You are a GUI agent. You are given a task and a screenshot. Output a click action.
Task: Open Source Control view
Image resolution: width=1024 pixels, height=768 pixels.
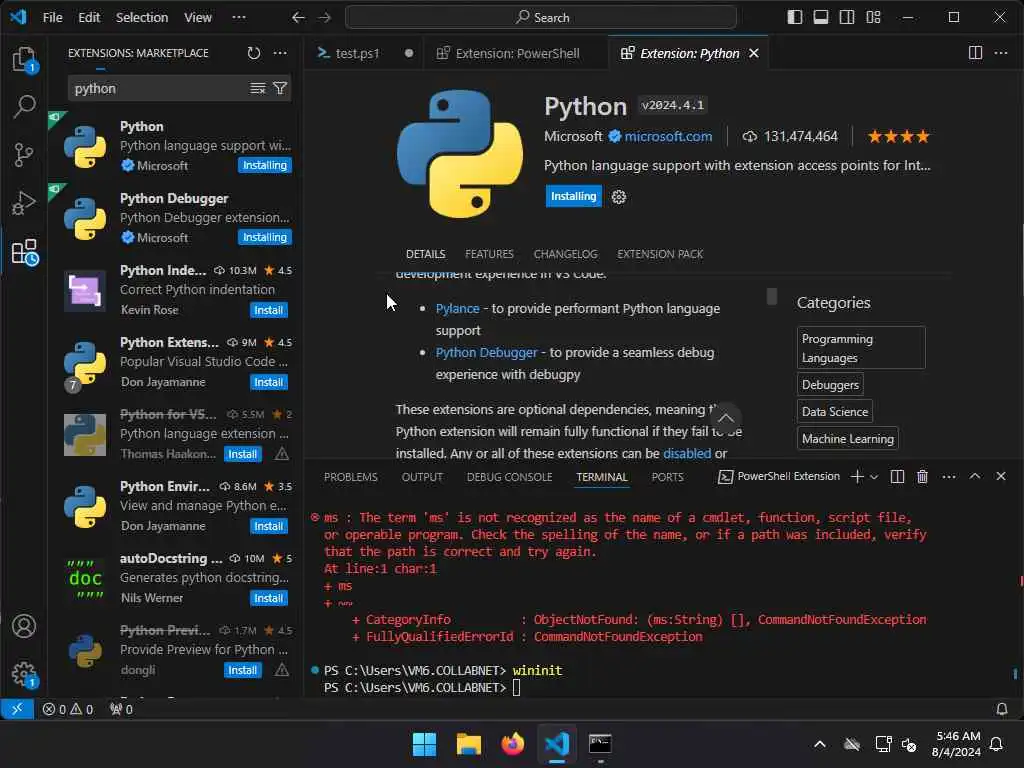coord(24,155)
